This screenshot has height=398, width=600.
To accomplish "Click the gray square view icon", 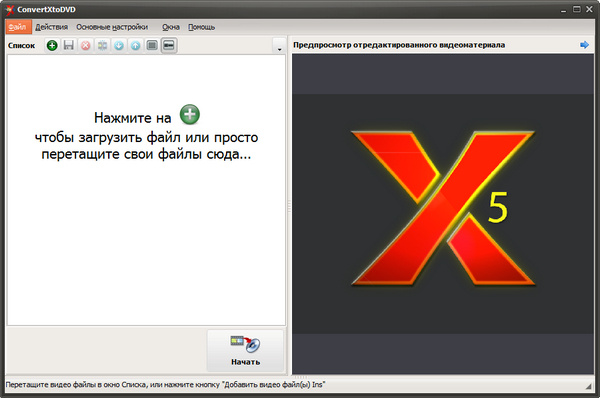I will 152,46.
